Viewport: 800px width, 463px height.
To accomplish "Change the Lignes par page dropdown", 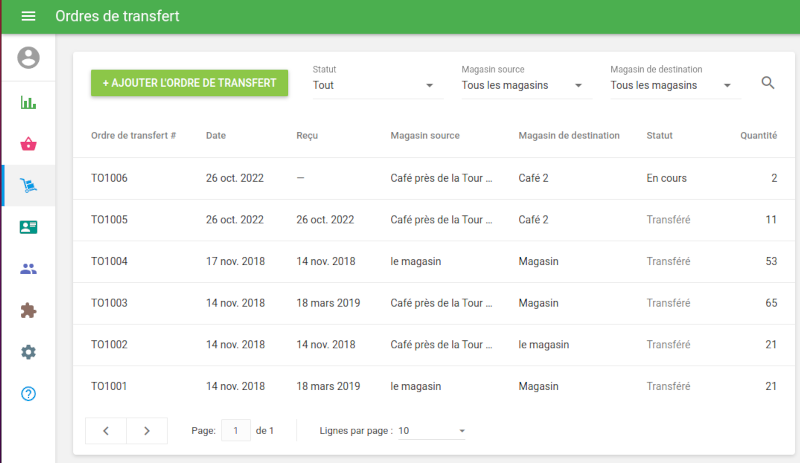I will pyautogui.click(x=432, y=431).
